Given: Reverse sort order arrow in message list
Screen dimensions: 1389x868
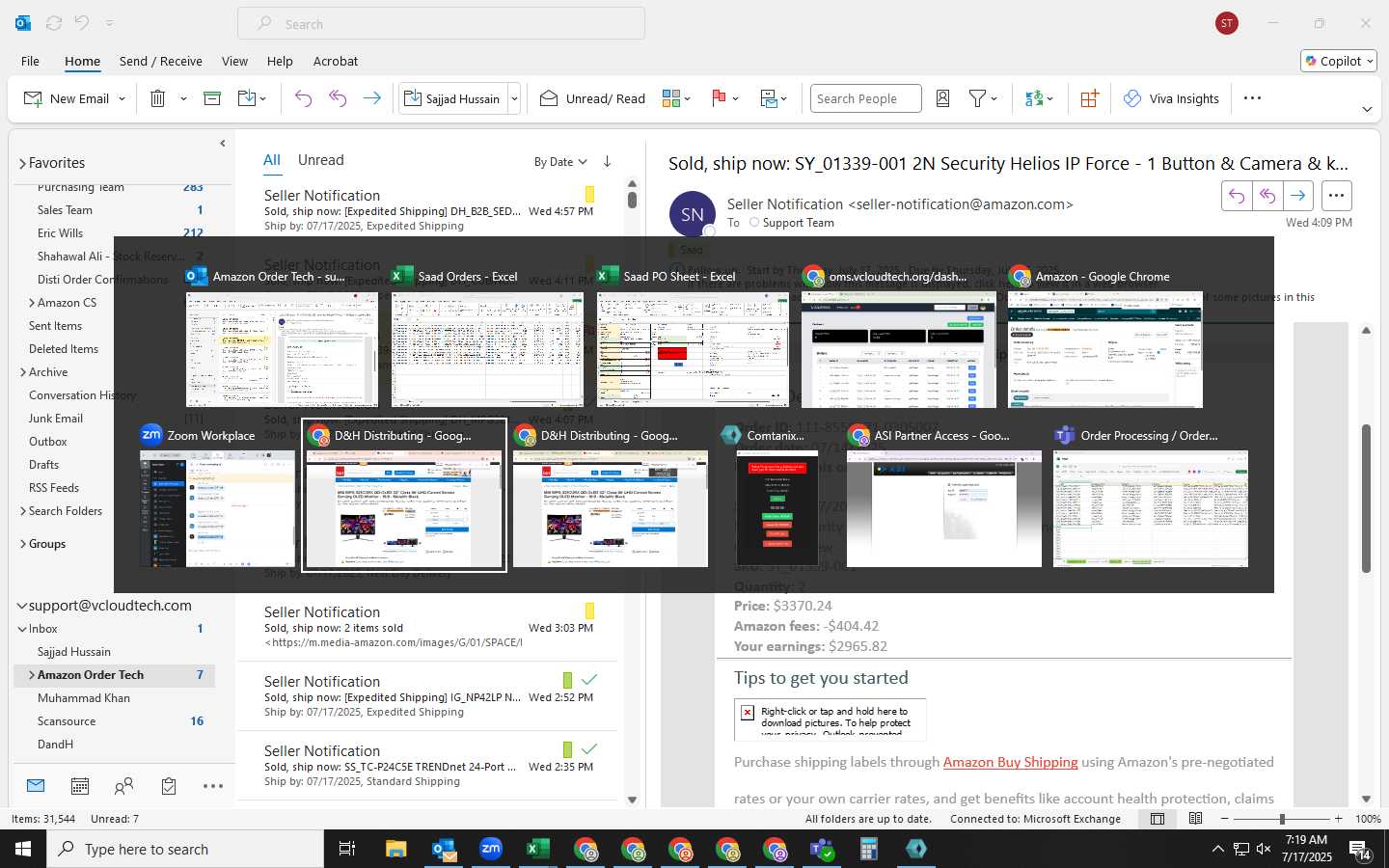Looking at the screenshot, I should click(x=607, y=161).
